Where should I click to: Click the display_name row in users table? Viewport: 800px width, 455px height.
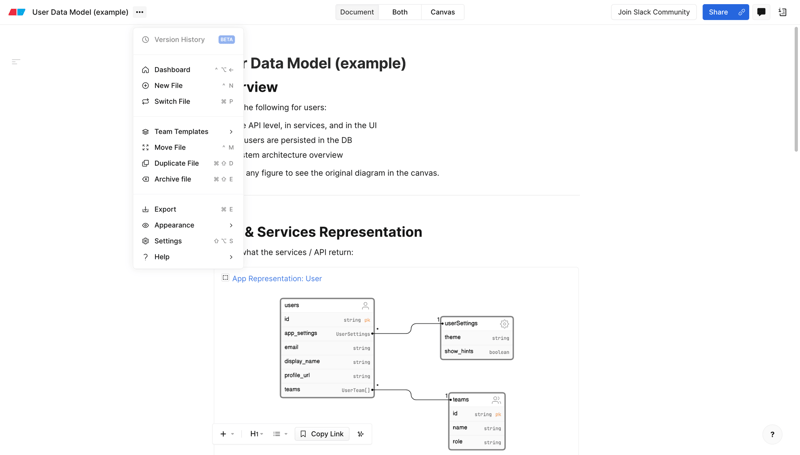(327, 361)
